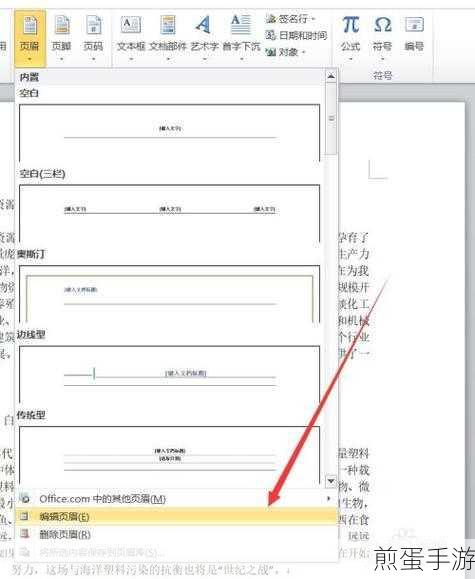The image size is (475, 579).
Task: Click the dropdown arrow under 页脚
Action: coord(62,59)
